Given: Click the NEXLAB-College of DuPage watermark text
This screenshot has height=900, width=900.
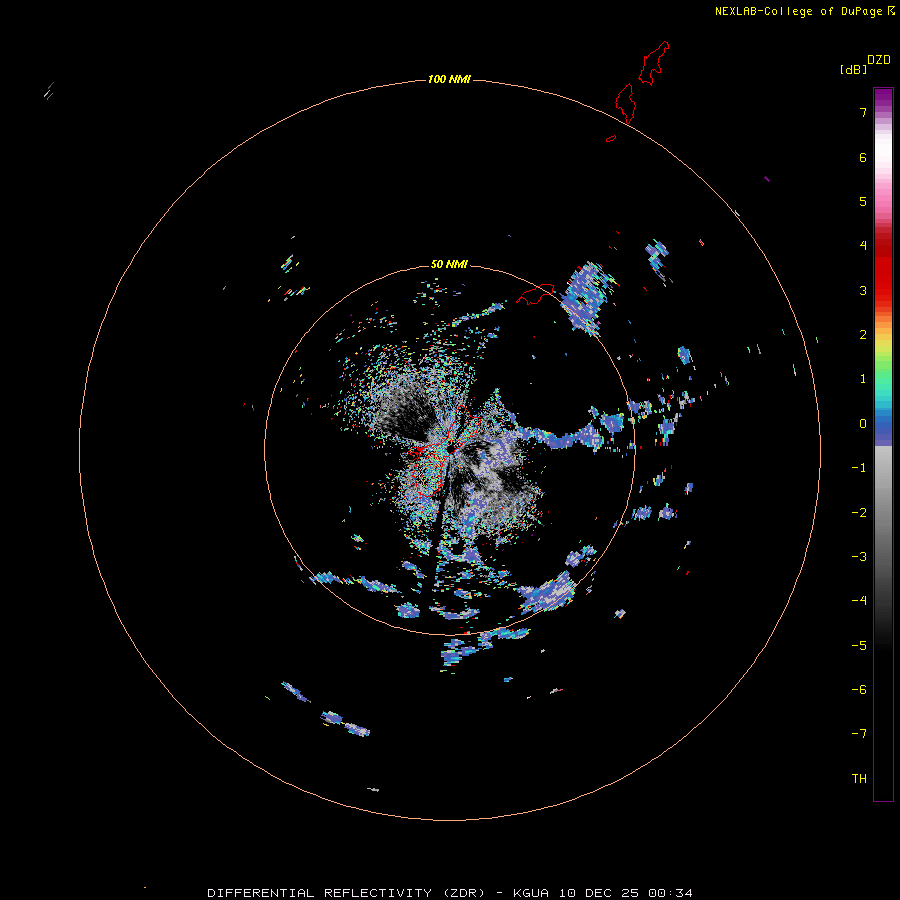Looking at the screenshot, I should pos(805,11).
